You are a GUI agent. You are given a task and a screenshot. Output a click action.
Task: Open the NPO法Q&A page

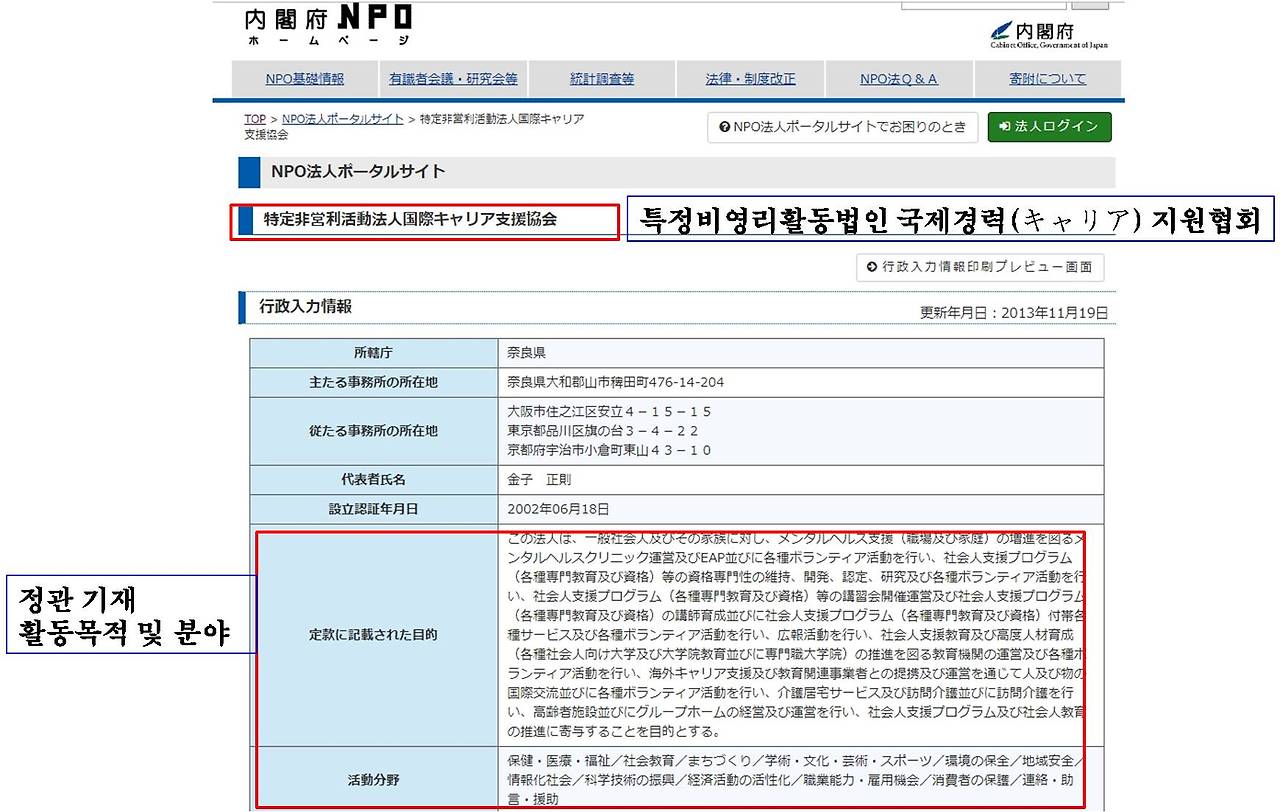[x=899, y=79]
